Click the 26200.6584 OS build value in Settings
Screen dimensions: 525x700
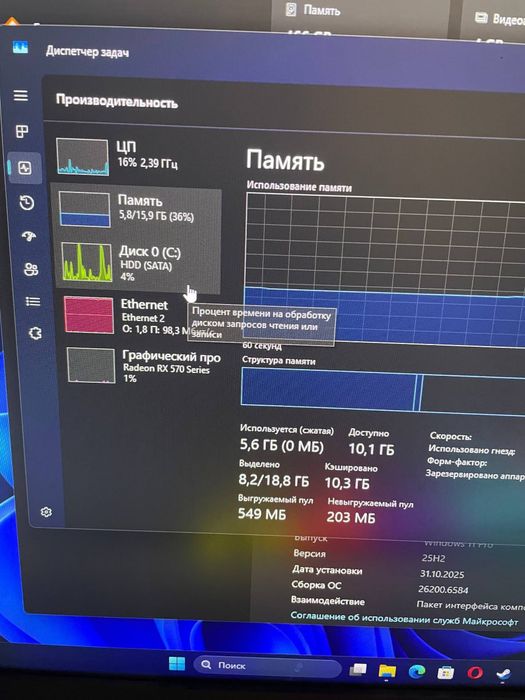point(443,589)
